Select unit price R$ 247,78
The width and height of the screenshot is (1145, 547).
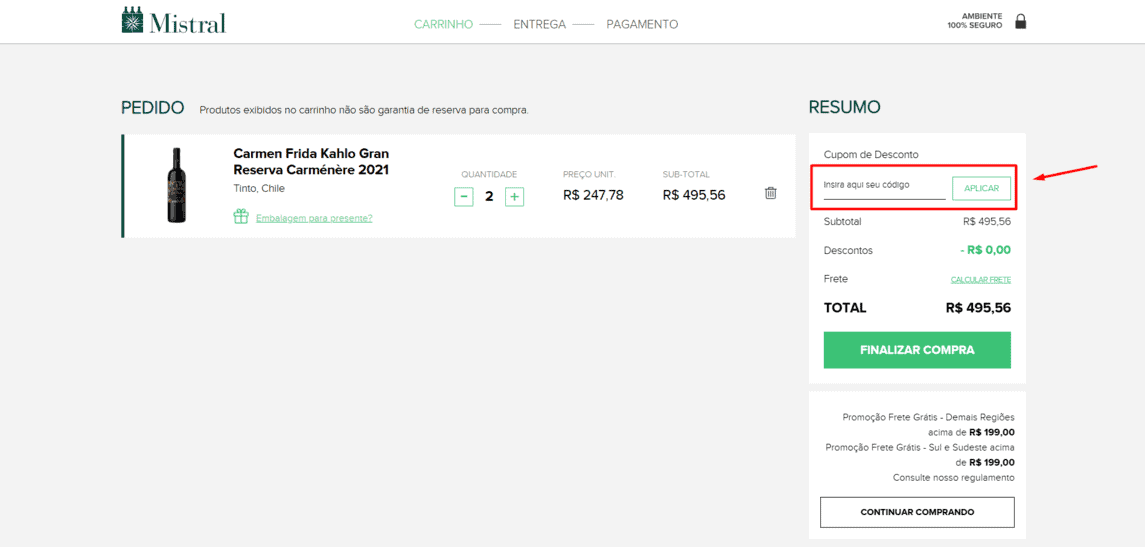(594, 195)
